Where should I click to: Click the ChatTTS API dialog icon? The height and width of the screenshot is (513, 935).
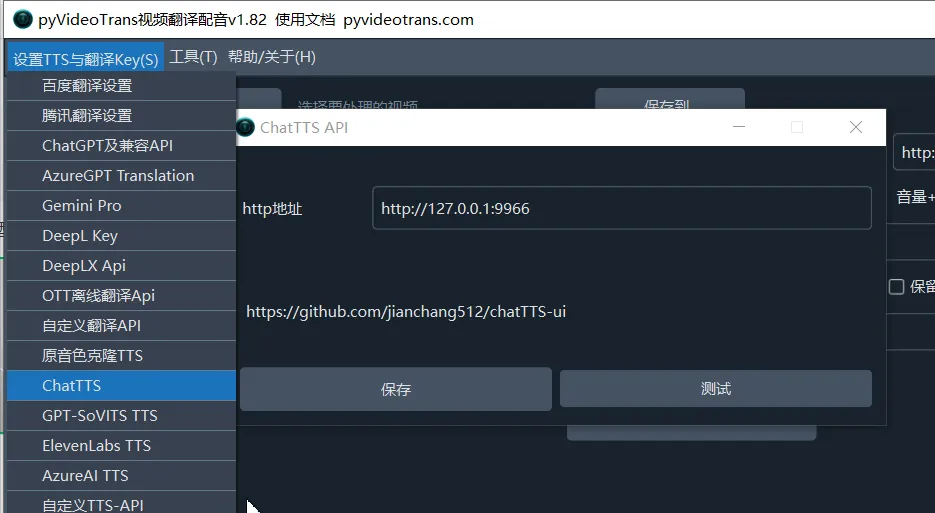[x=245, y=127]
